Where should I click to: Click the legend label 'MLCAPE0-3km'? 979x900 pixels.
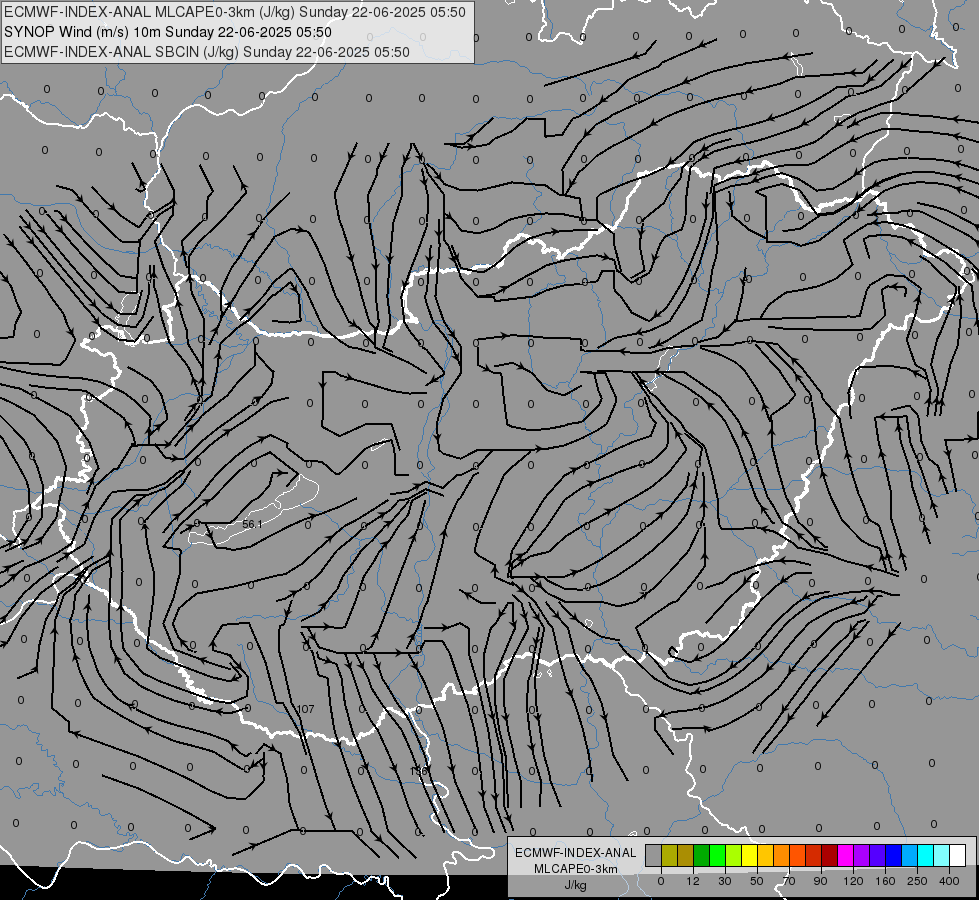[576, 869]
